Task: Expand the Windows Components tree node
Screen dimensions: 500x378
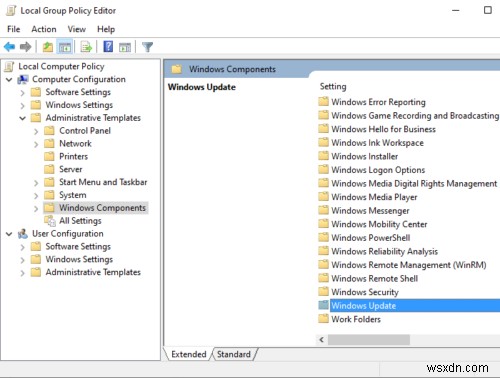Action: click(36, 209)
